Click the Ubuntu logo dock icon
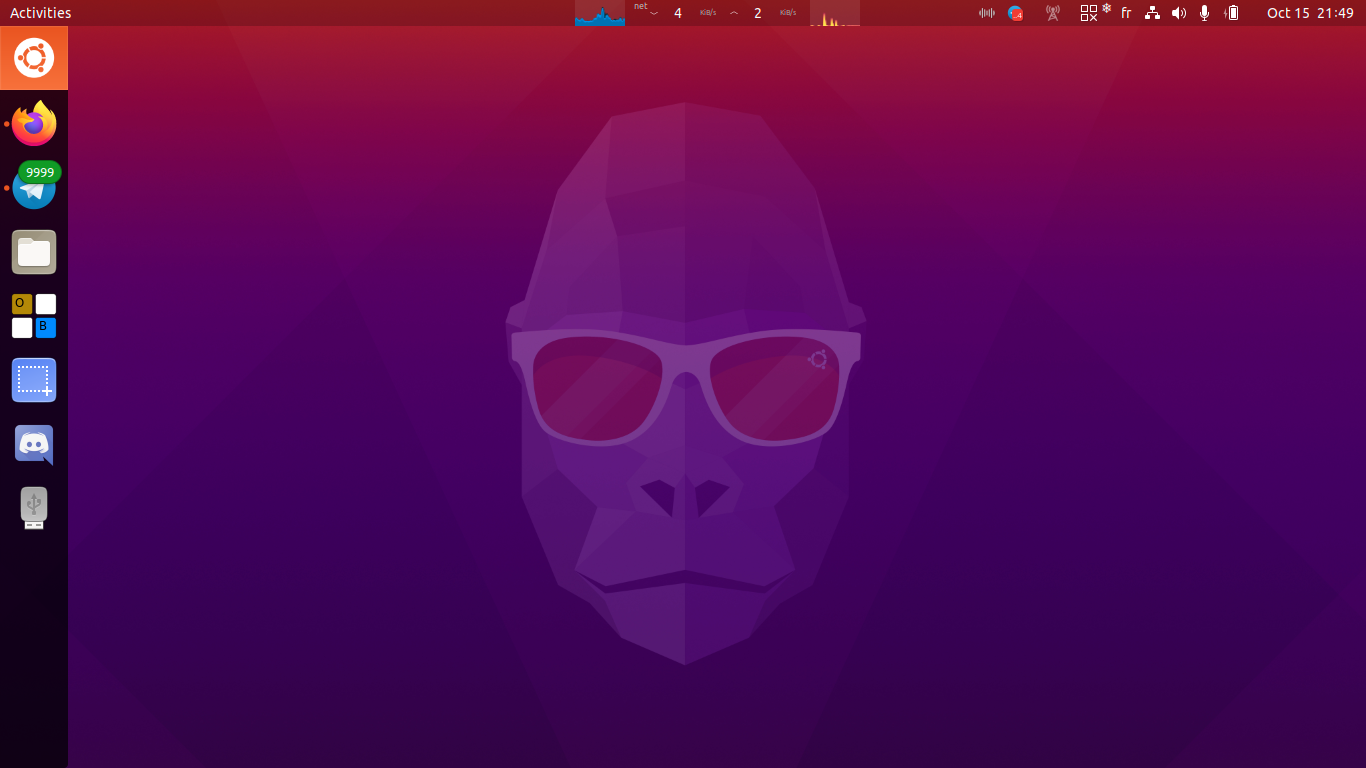This screenshot has height=768, width=1366. [34, 58]
